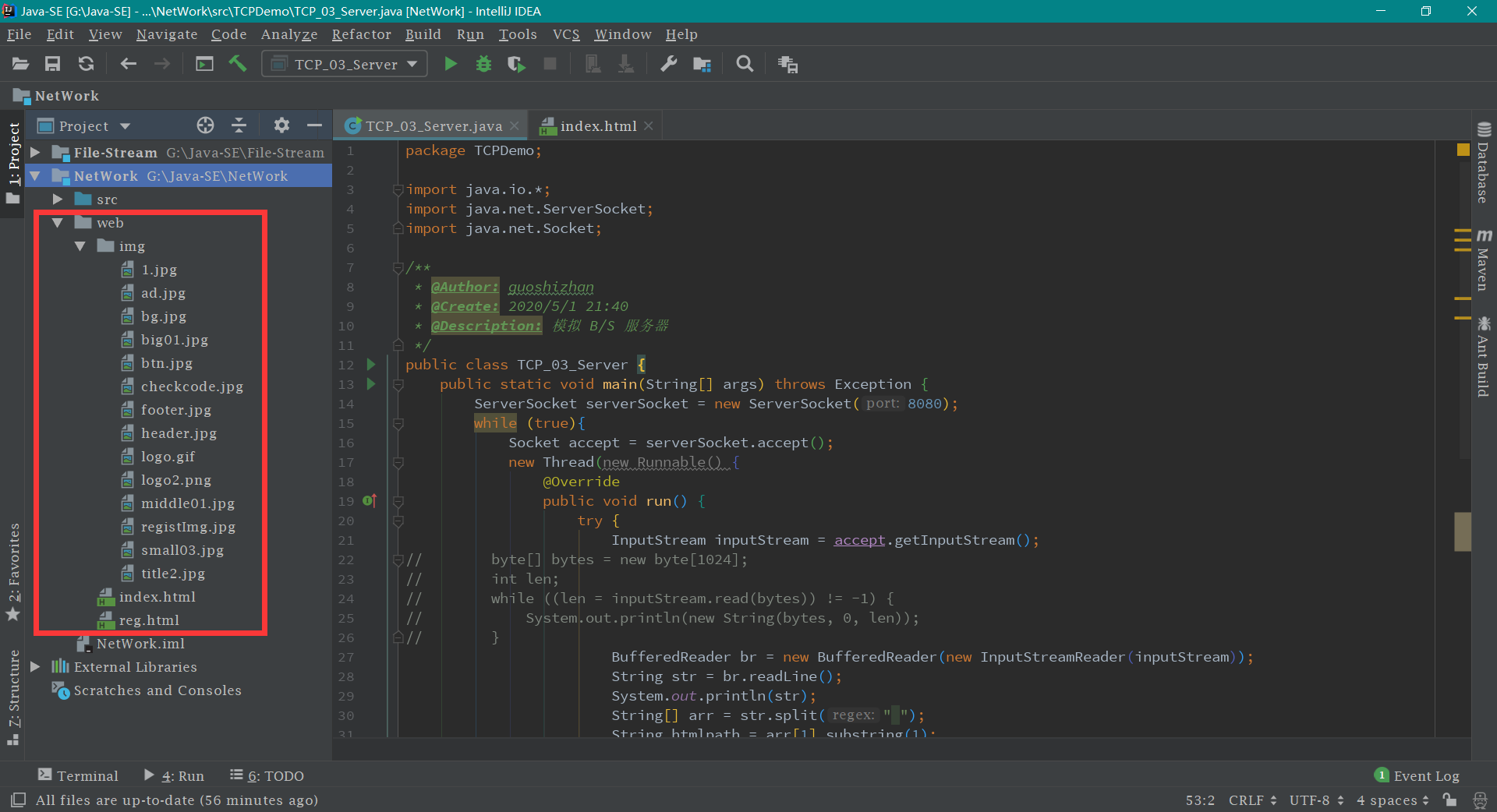Image resolution: width=1497 pixels, height=812 pixels.
Task: Open the TCP_03_Server run configuration dropdown
Action: coord(345,64)
